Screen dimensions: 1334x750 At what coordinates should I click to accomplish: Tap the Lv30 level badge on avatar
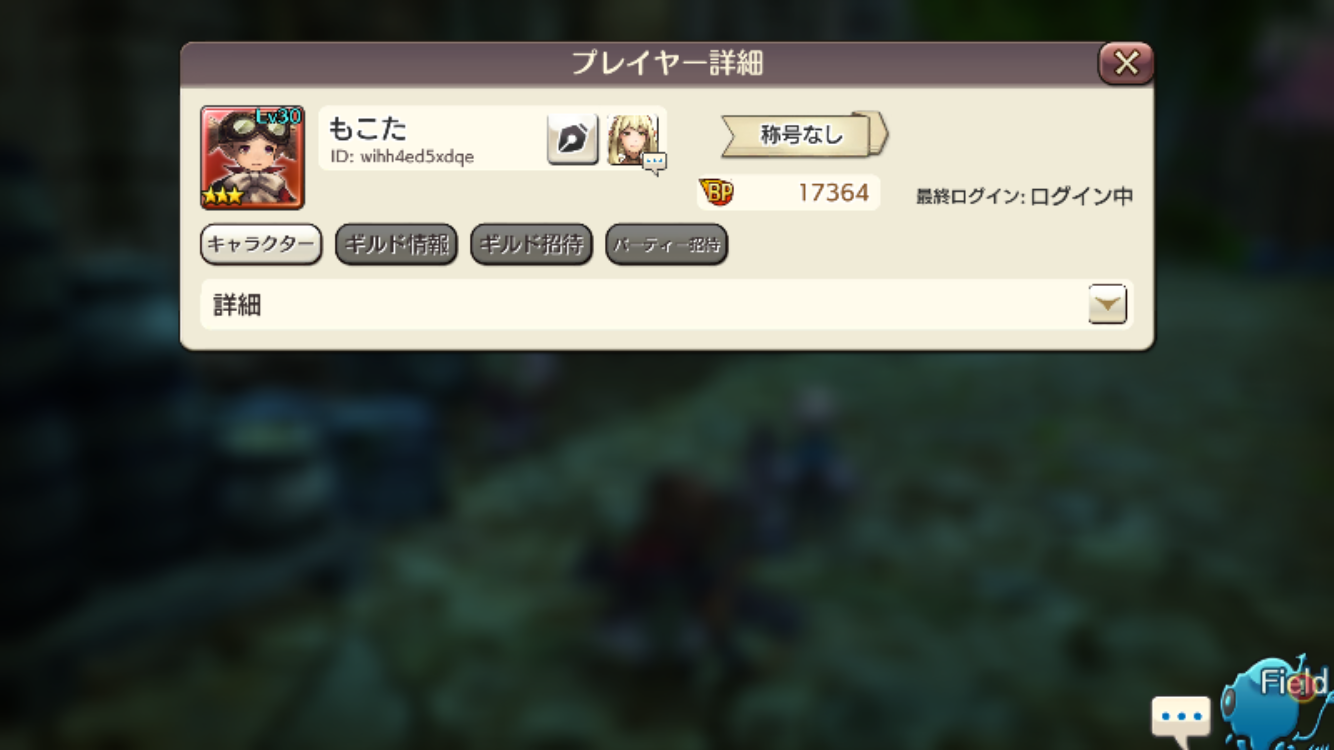click(x=277, y=117)
